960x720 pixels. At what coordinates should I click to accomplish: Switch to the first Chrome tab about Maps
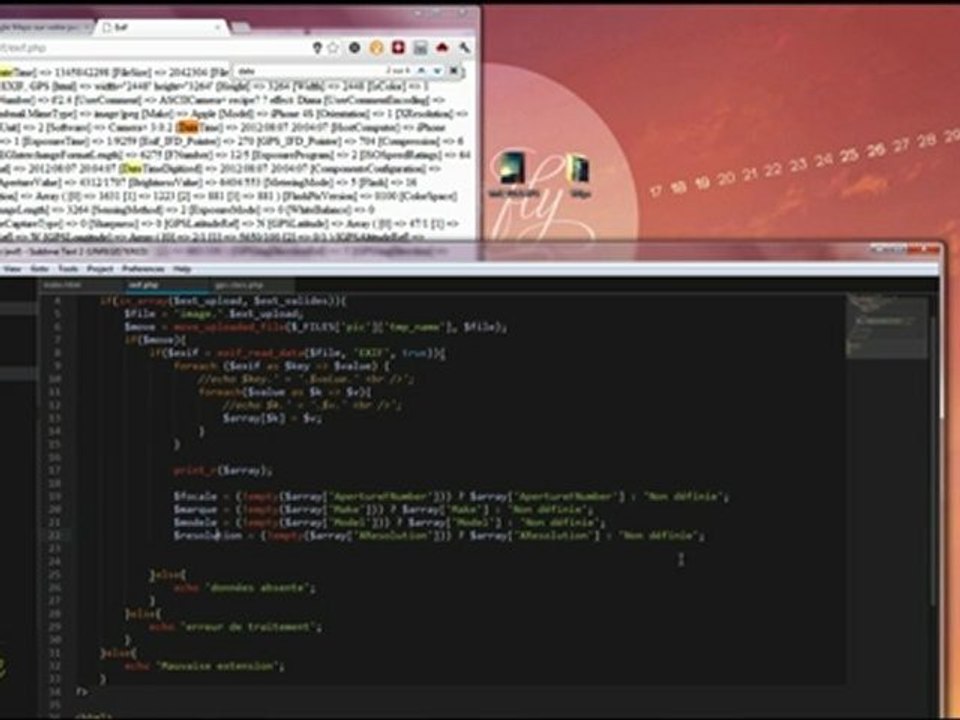tap(46, 28)
